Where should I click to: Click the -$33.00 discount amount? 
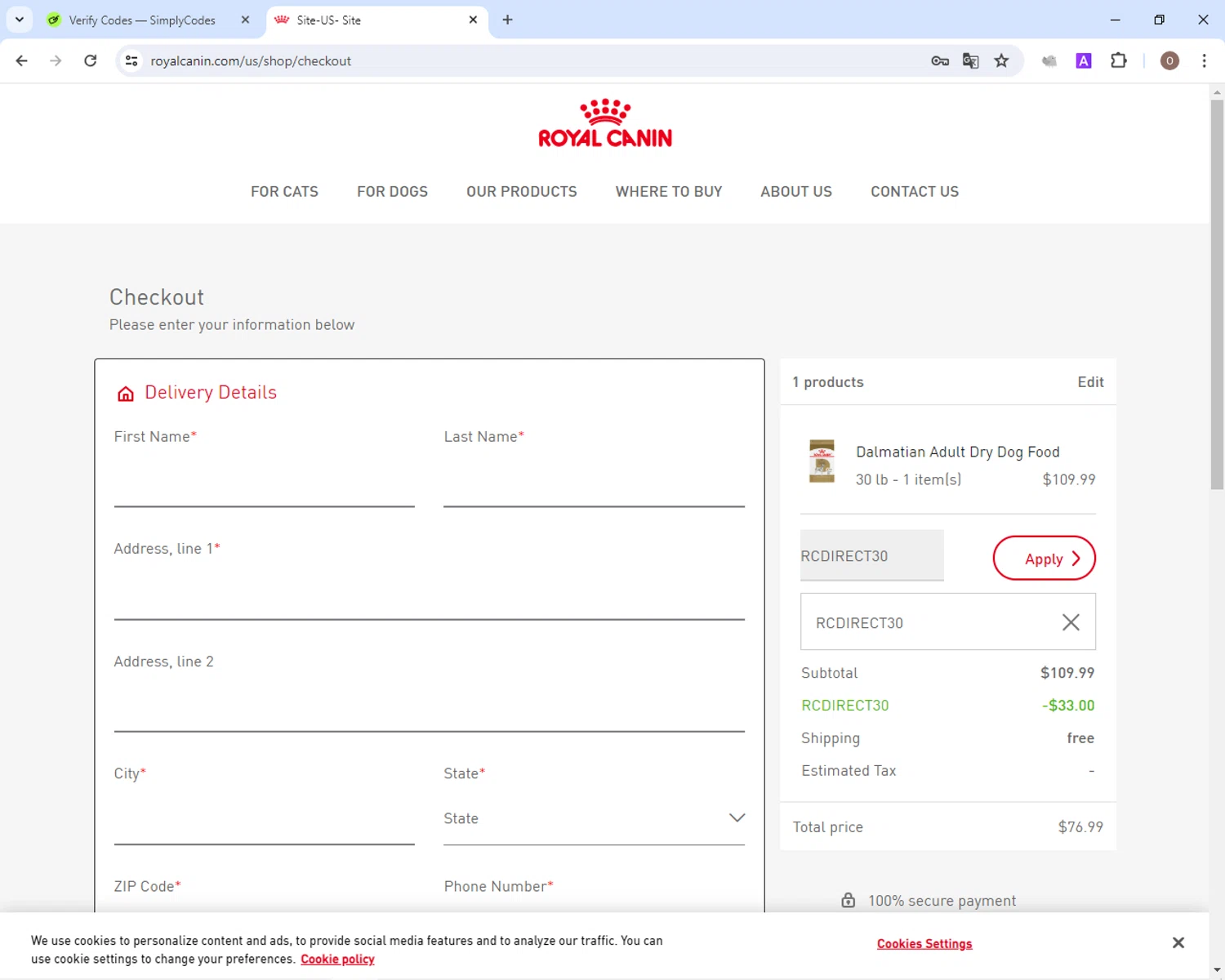pyautogui.click(x=1068, y=706)
